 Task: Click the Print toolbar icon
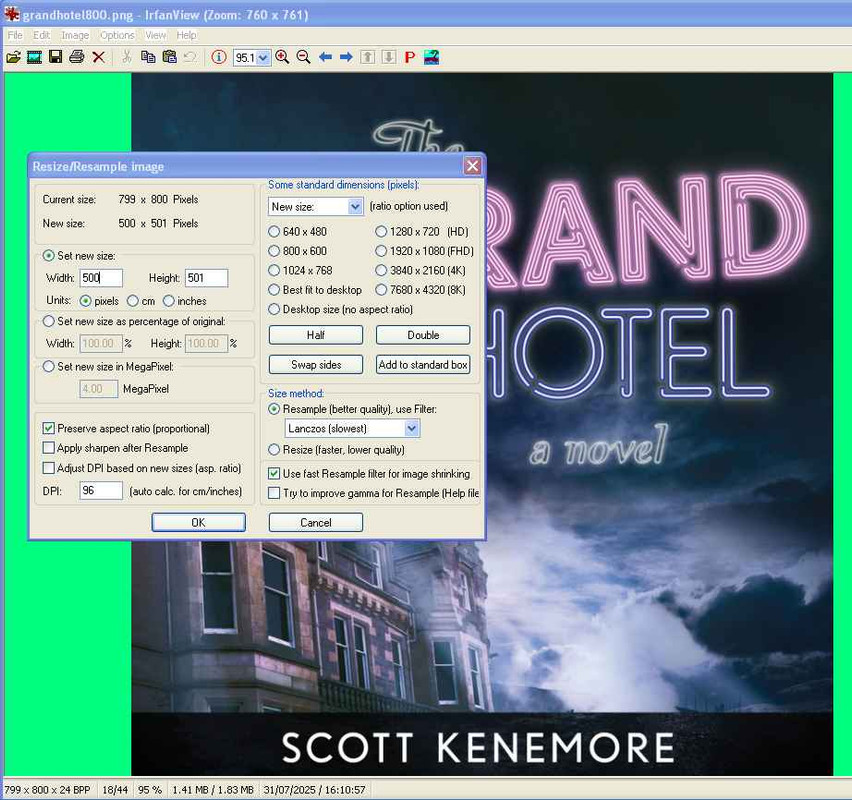pyautogui.click(x=77, y=57)
